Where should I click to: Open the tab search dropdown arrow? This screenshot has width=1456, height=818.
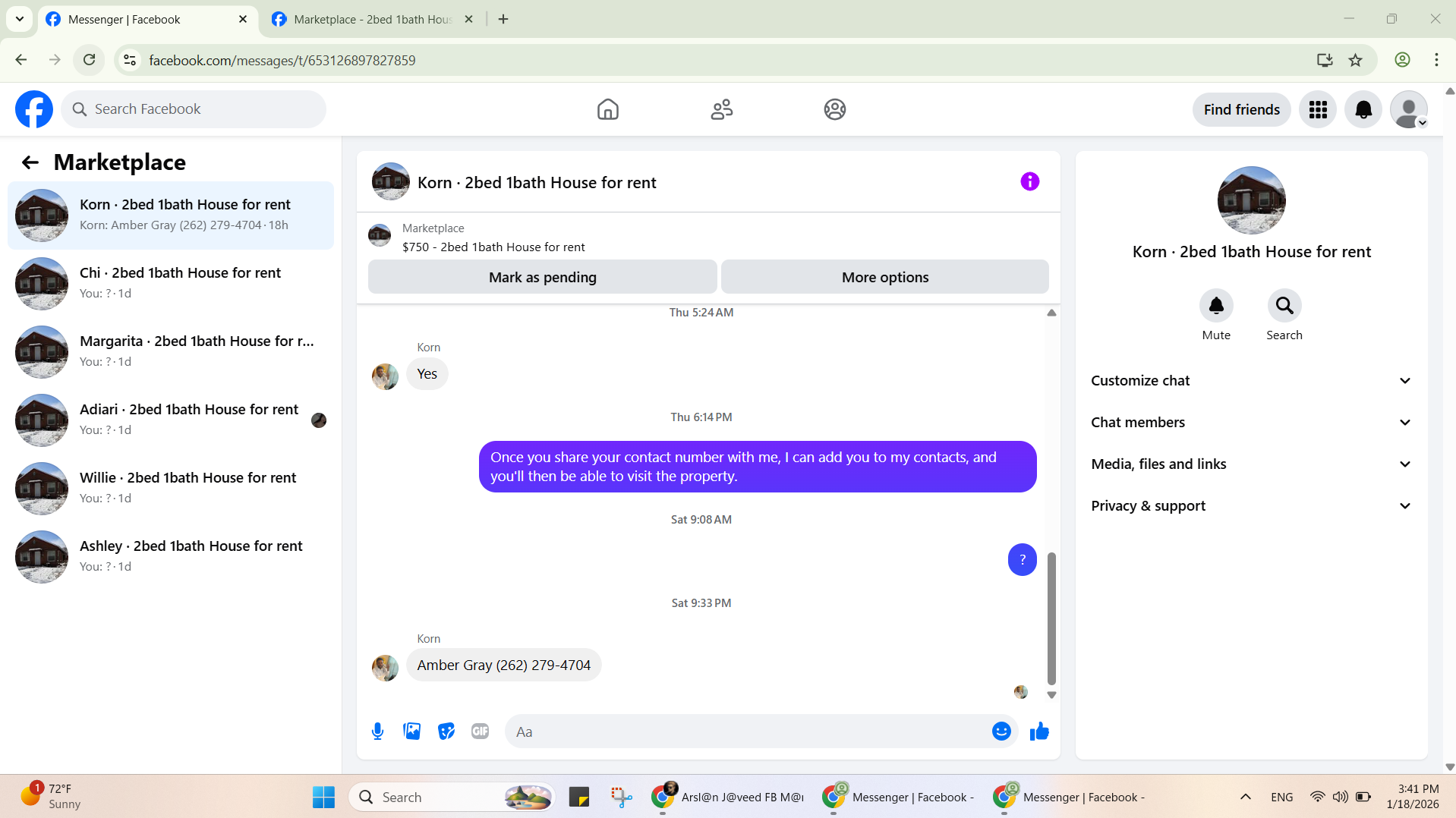point(20,19)
